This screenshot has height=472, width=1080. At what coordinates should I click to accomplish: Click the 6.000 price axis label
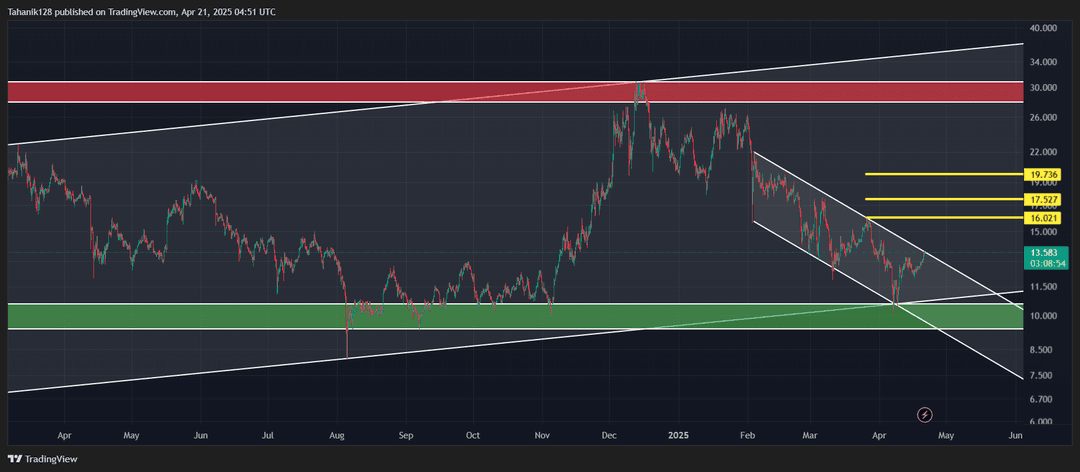(1043, 422)
